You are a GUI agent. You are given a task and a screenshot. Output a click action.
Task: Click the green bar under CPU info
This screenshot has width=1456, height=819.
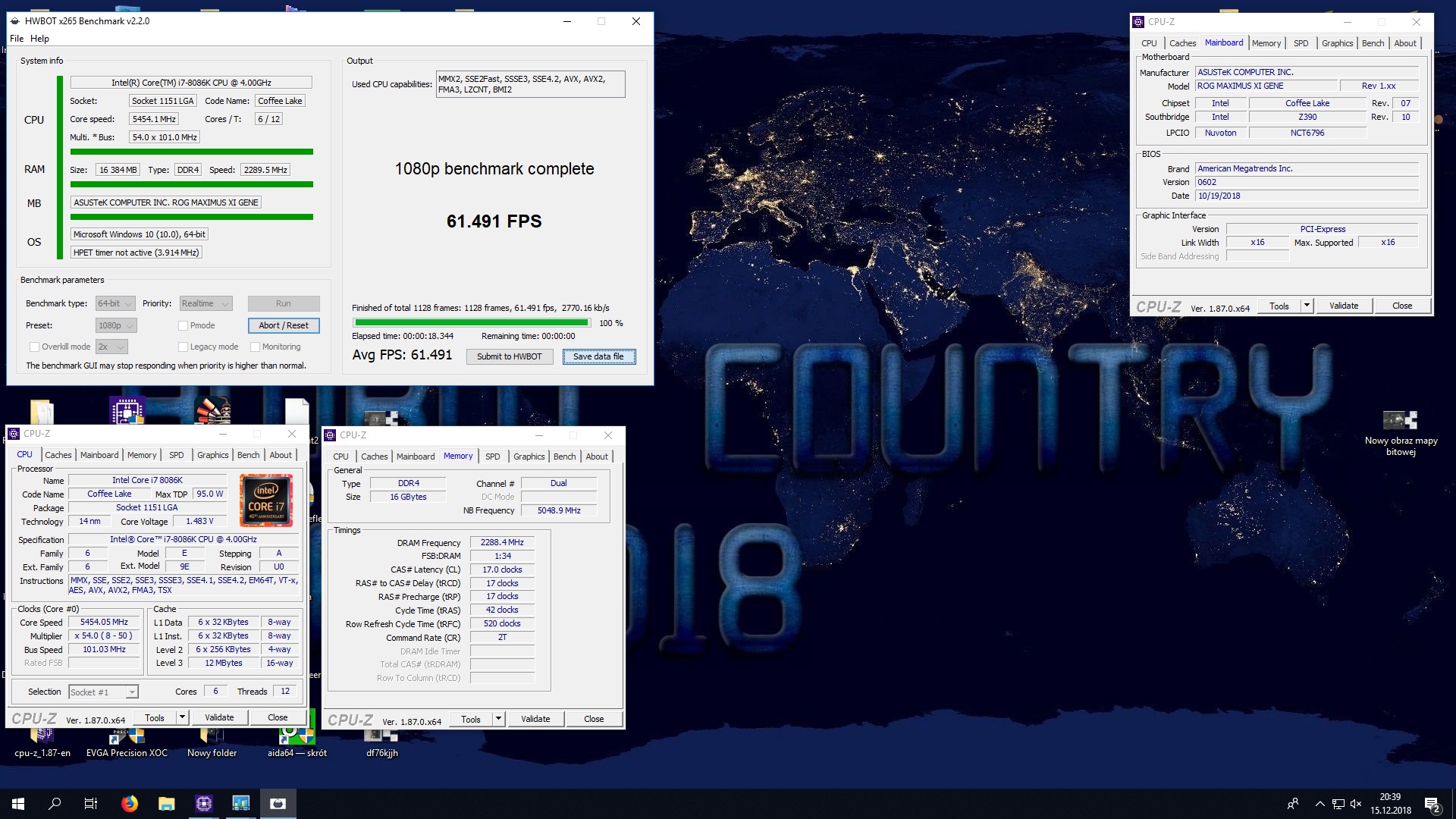[x=192, y=152]
